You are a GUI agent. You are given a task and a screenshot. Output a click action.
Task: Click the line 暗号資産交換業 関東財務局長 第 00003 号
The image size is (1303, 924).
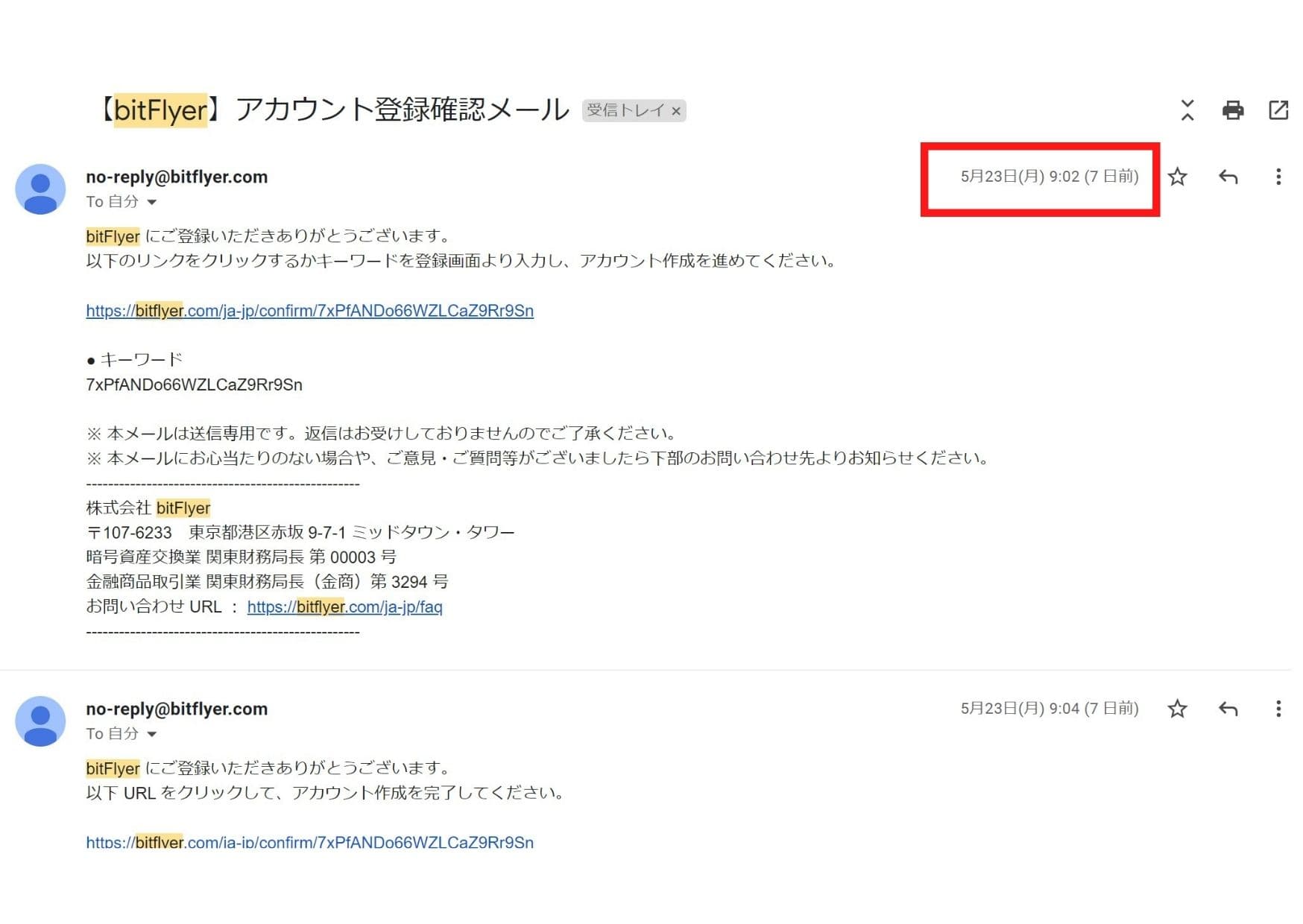241,557
